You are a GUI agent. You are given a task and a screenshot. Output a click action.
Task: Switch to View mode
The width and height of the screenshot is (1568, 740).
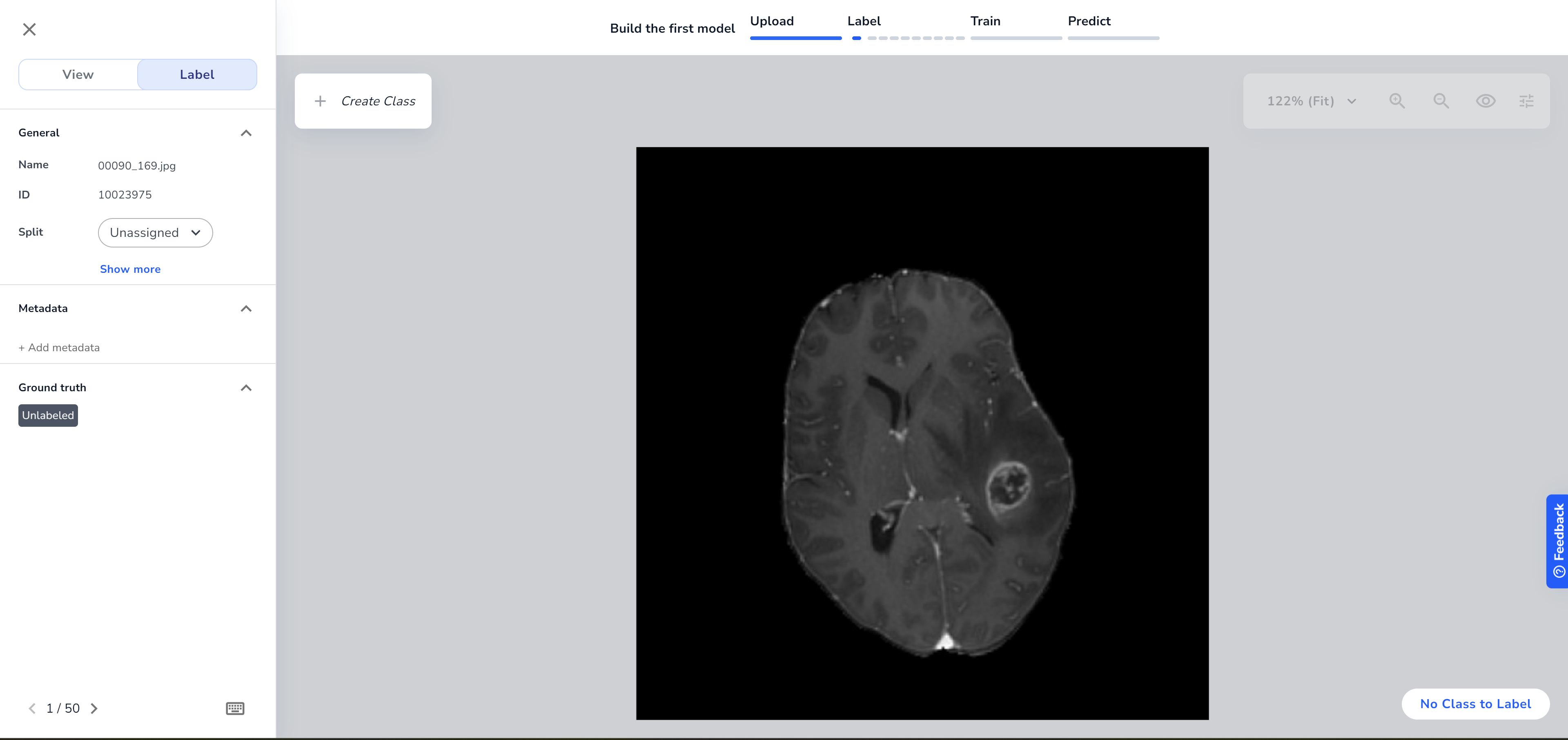coord(78,74)
